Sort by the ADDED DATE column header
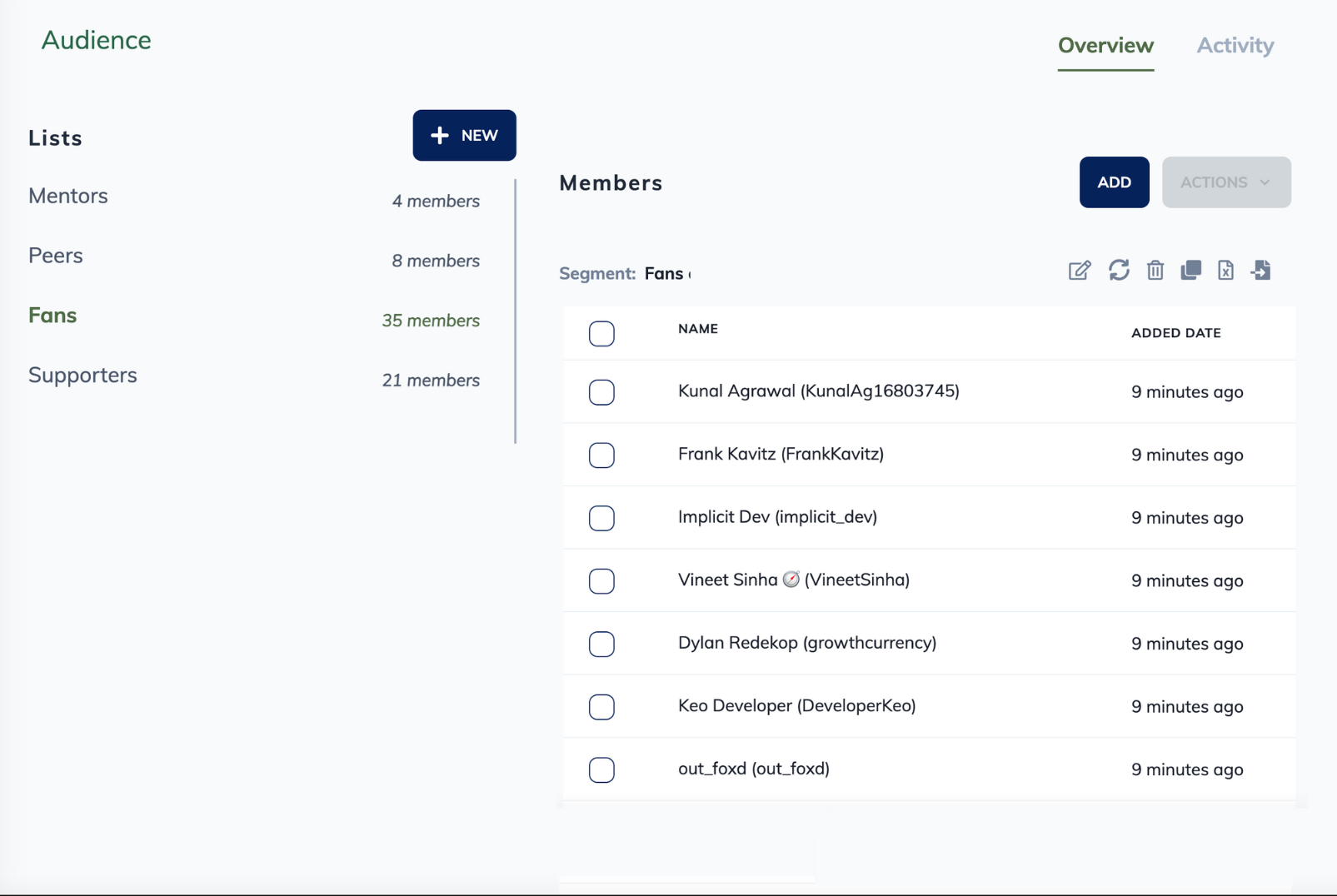 click(1175, 333)
